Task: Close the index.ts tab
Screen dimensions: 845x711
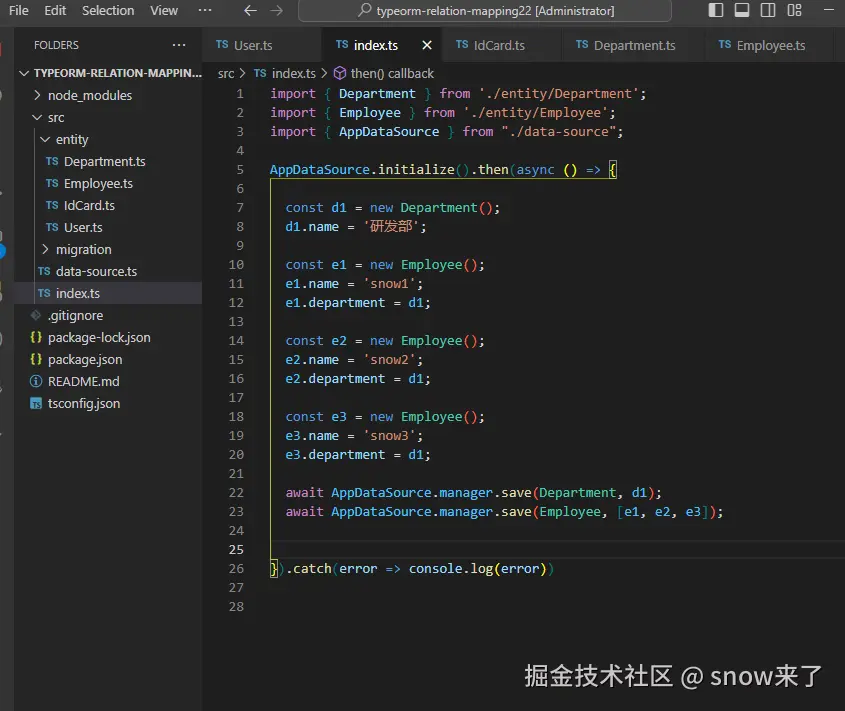Action: pyautogui.click(x=427, y=45)
